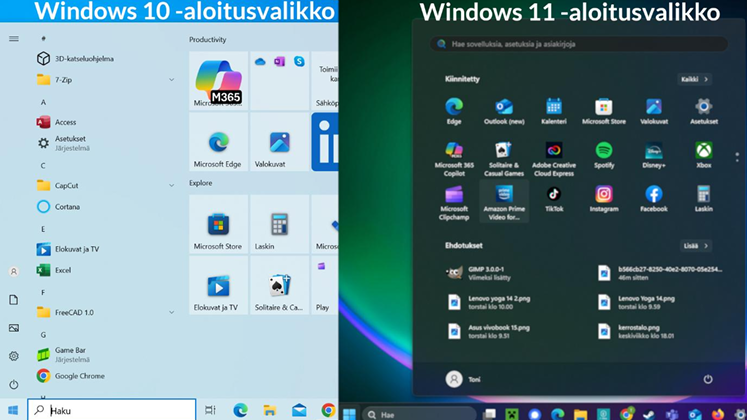747x420 pixels.
Task: Open File Explorer on Windows 10 taskbar
Action: click(x=270, y=410)
